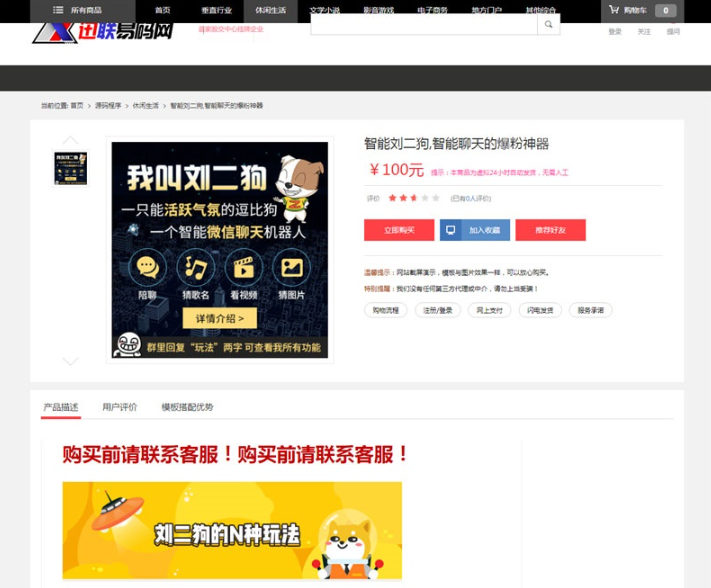Click the 详情介绍 button in product image
The width and height of the screenshot is (711, 588).
[x=220, y=318]
